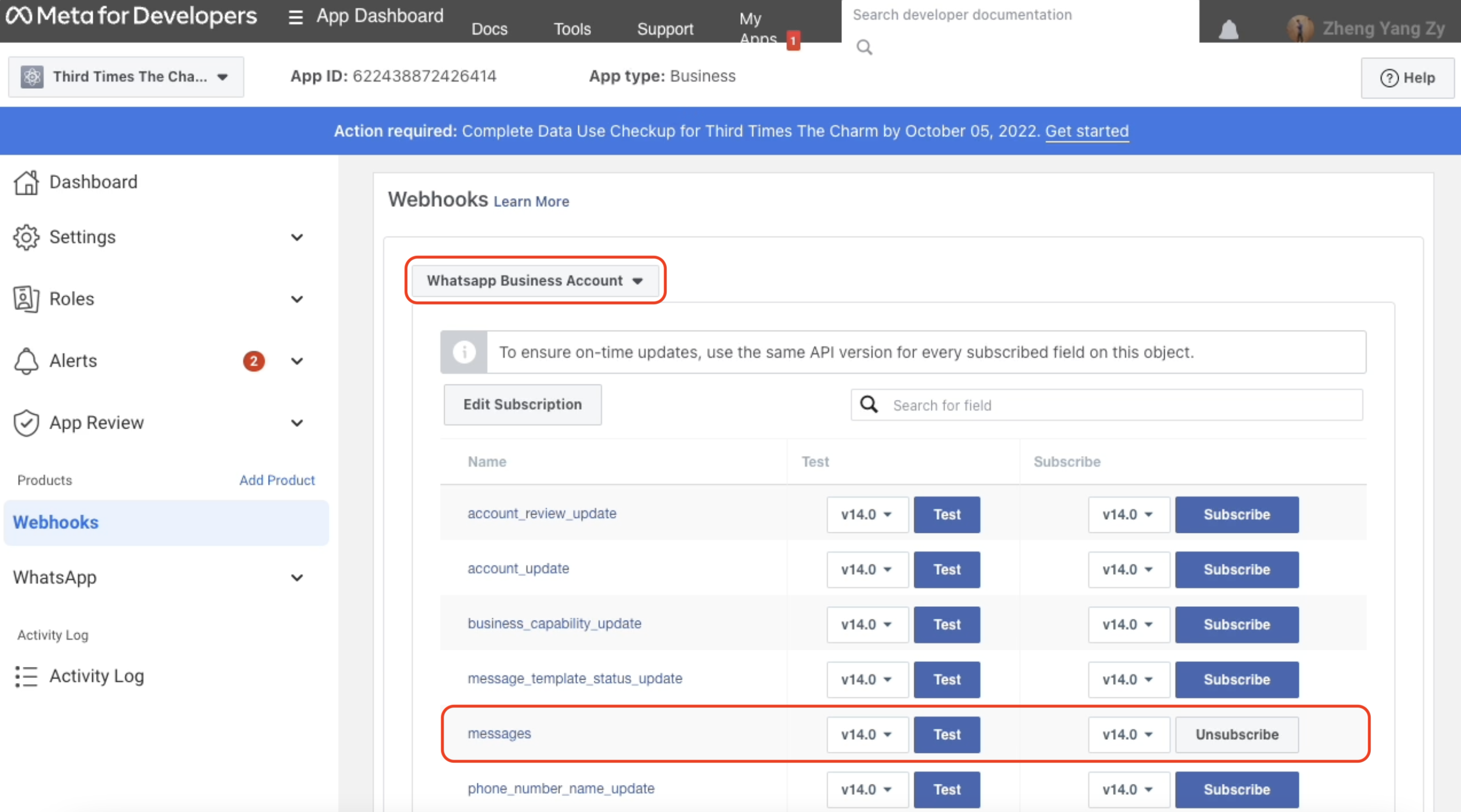Click the Webhooks icon in sidebar
This screenshot has width=1461, height=812.
click(x=57, y=521)
